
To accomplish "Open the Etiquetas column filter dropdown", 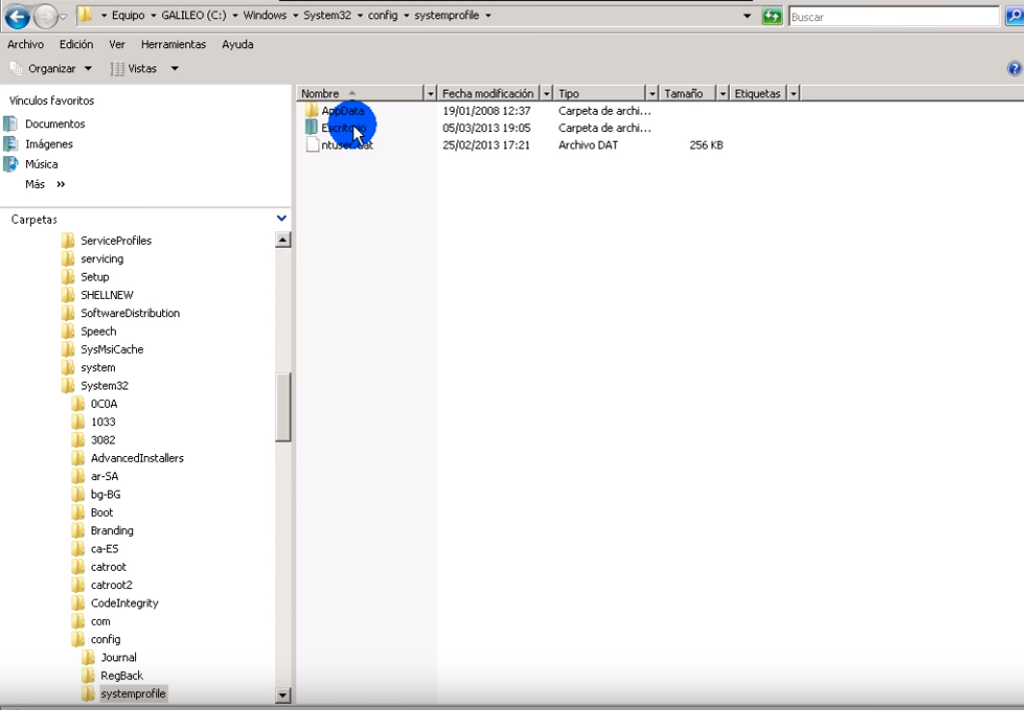I will coord(793,93).
